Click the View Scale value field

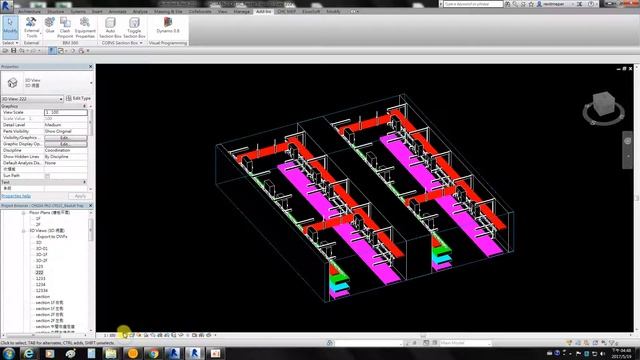(x=66, y=112)
